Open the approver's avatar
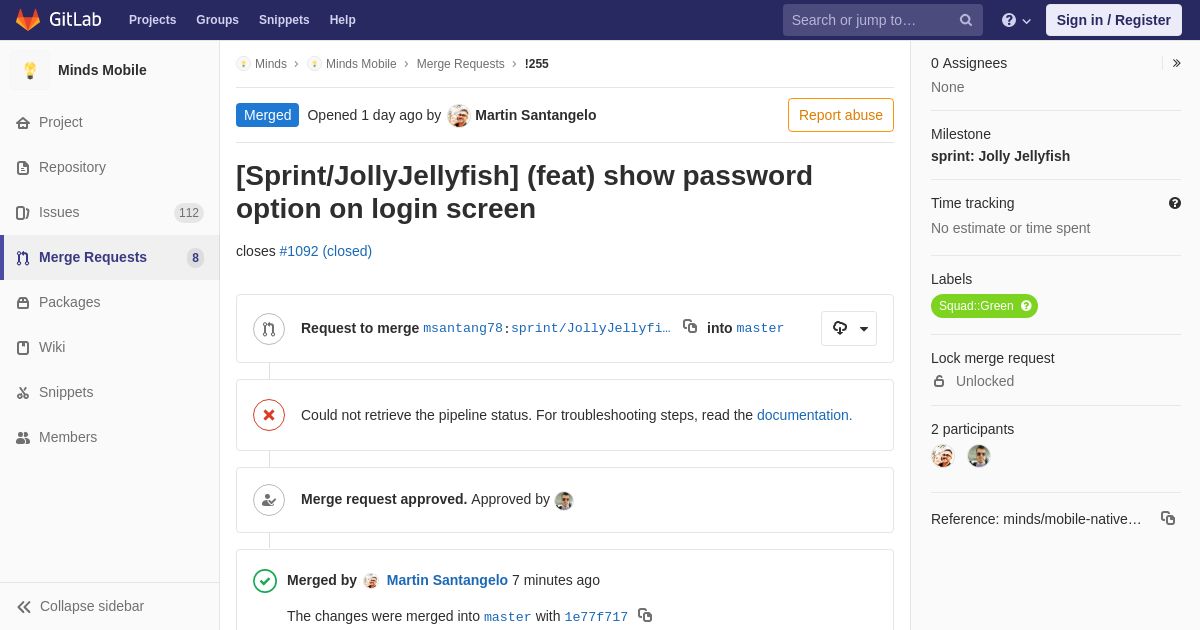1200x630 pixels. 564,501
